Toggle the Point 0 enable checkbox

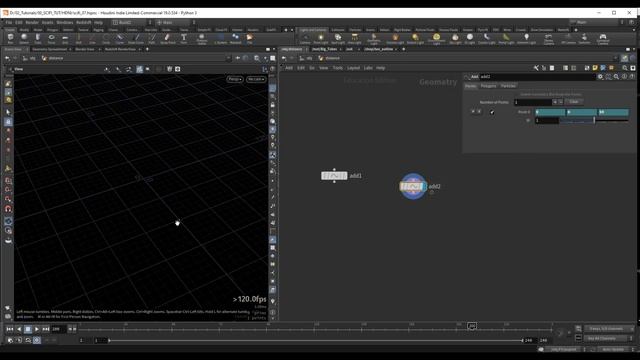tap(492, 112)
